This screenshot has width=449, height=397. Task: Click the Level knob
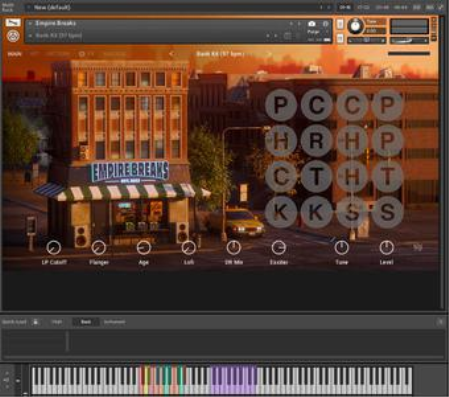tap(386, 247)
